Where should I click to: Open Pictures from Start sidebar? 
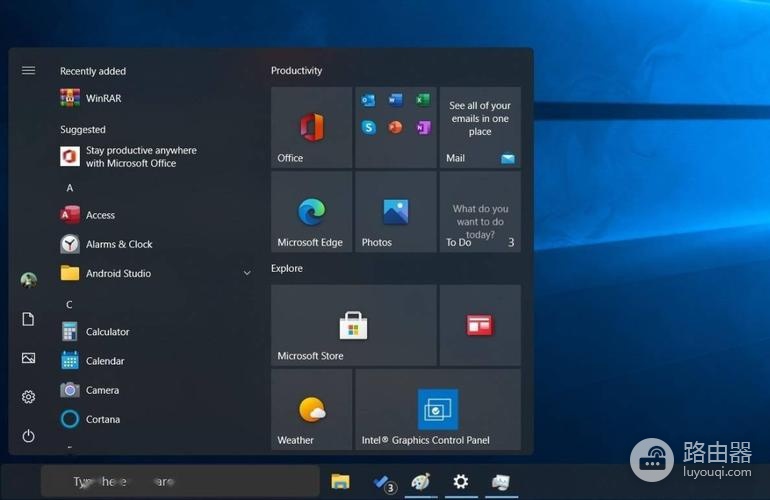pyautogui.click(x=28, y=358)
